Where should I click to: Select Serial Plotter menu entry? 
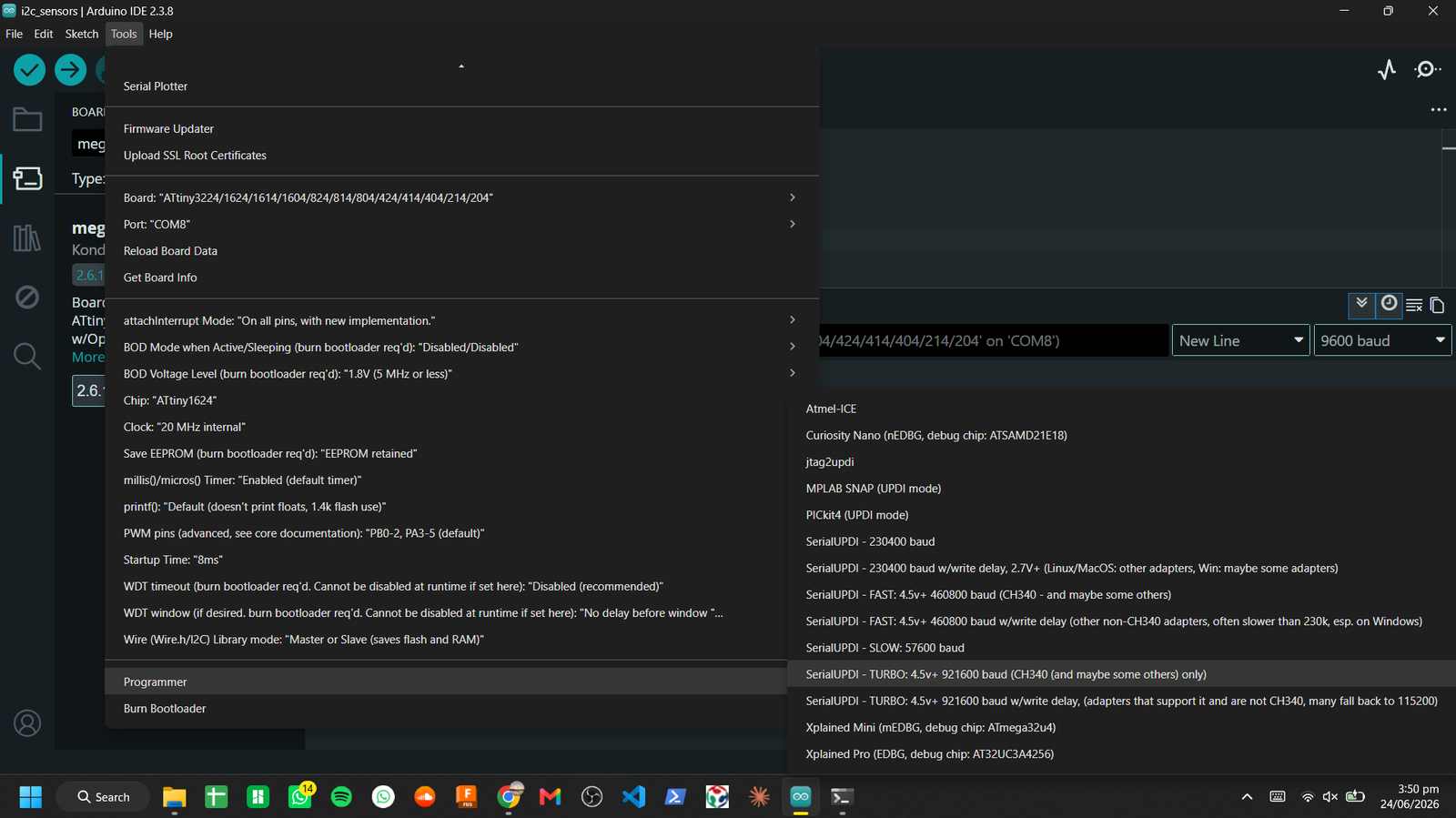point(462,86)
